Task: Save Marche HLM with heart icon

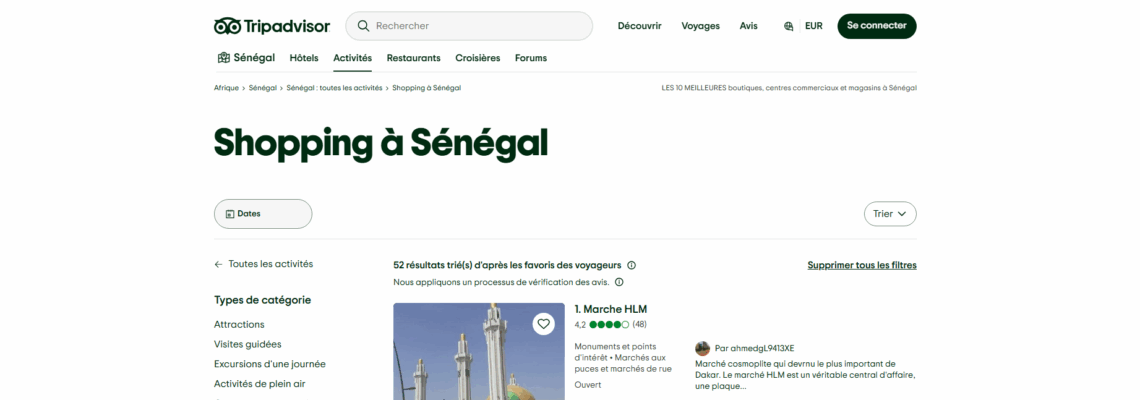Action: pos(543,324)
